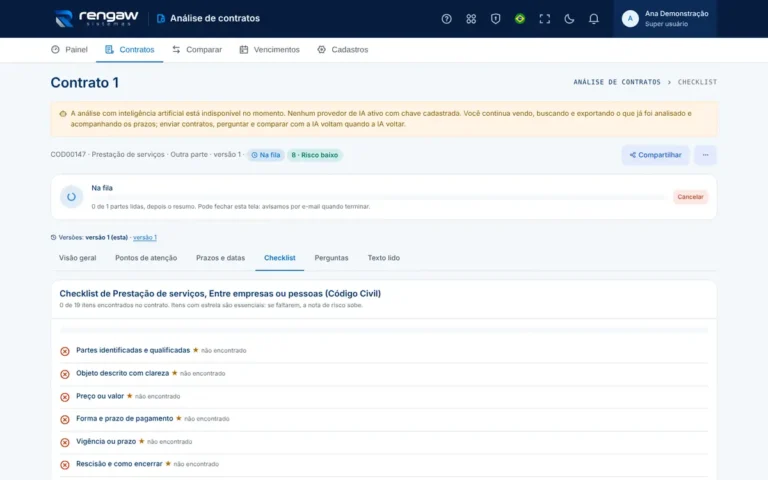Open the help question-mark icon
This screenshot has height=480, width=768.
point(446,19)
